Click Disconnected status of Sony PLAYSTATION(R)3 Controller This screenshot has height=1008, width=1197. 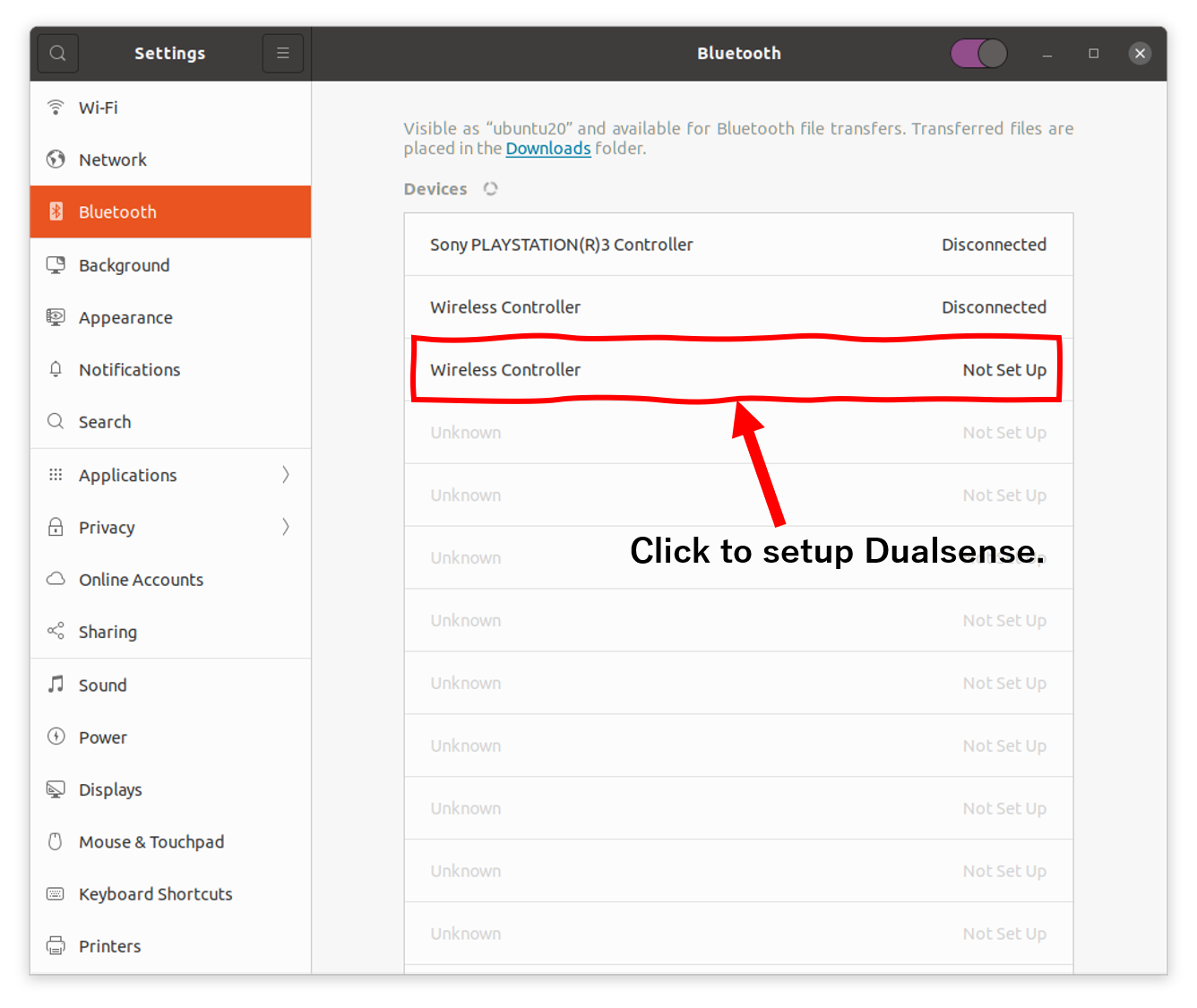click(994, 245)
